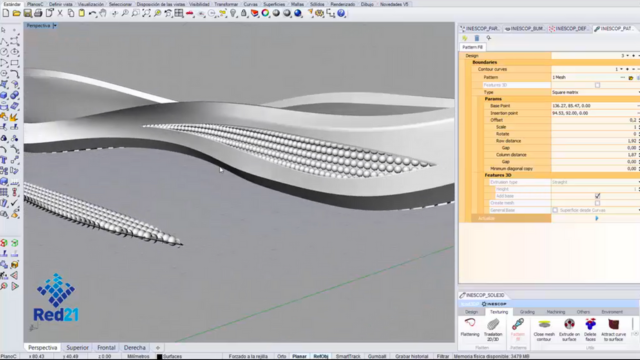Click the Pattern fill tool icon

[518, 330]
